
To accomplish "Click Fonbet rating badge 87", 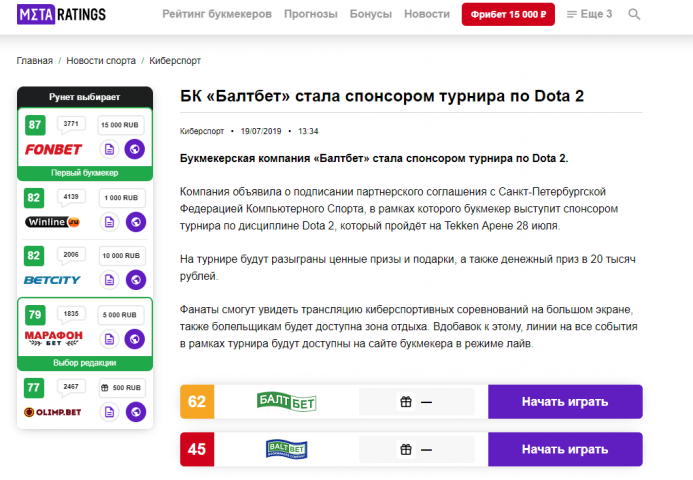I will click(35, 125).
